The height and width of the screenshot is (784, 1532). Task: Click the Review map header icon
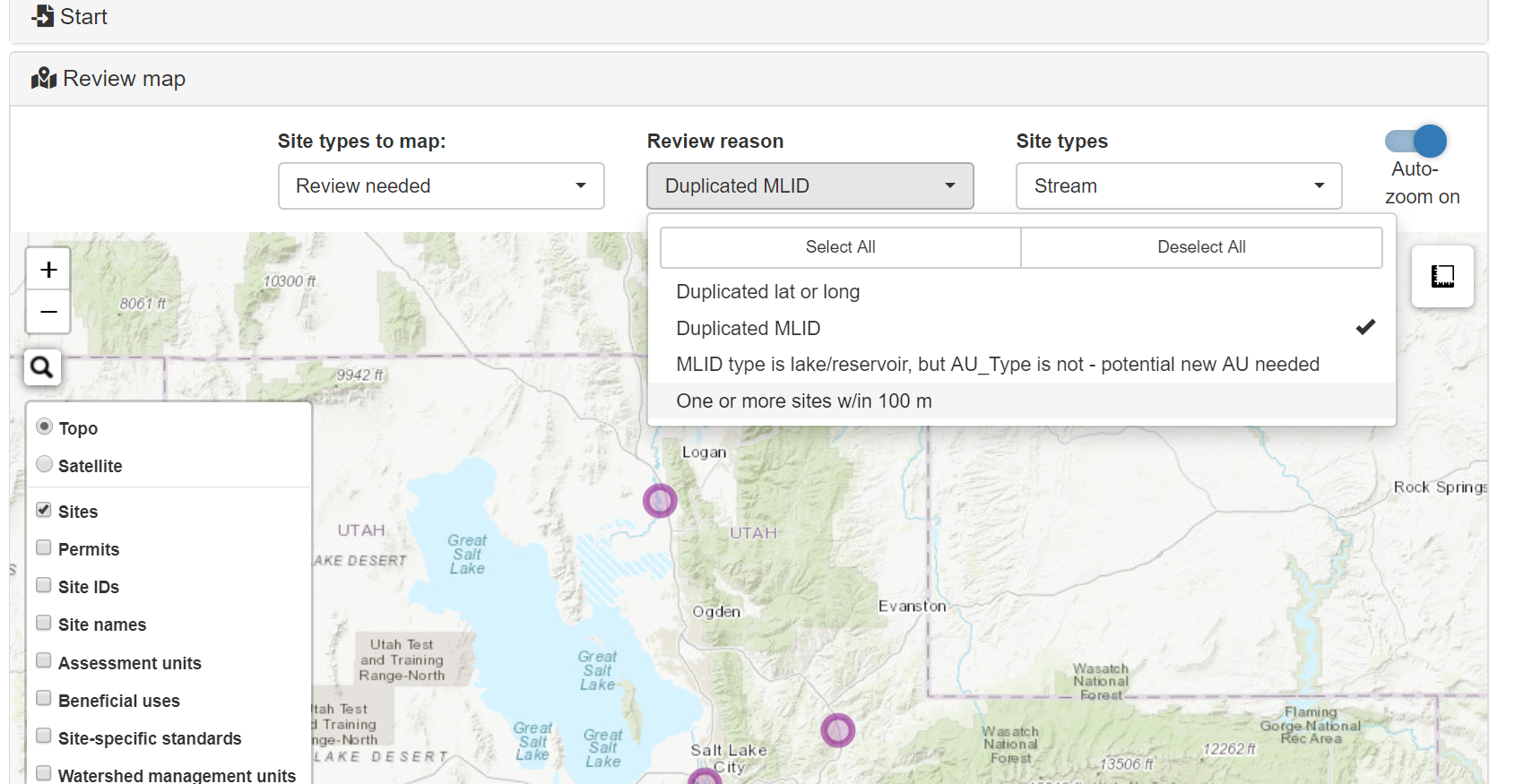pos(43,79)
